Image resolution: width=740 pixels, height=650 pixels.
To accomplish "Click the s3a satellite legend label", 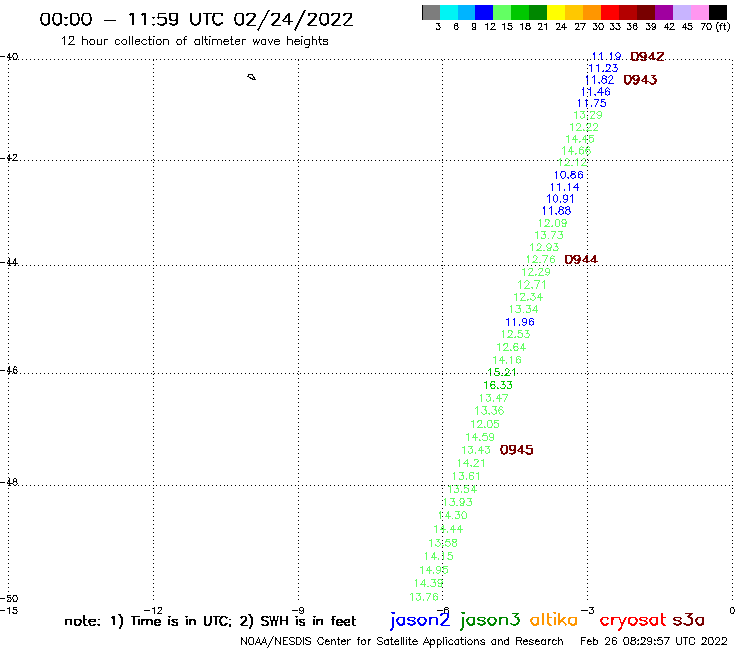I will click(689, 620).
